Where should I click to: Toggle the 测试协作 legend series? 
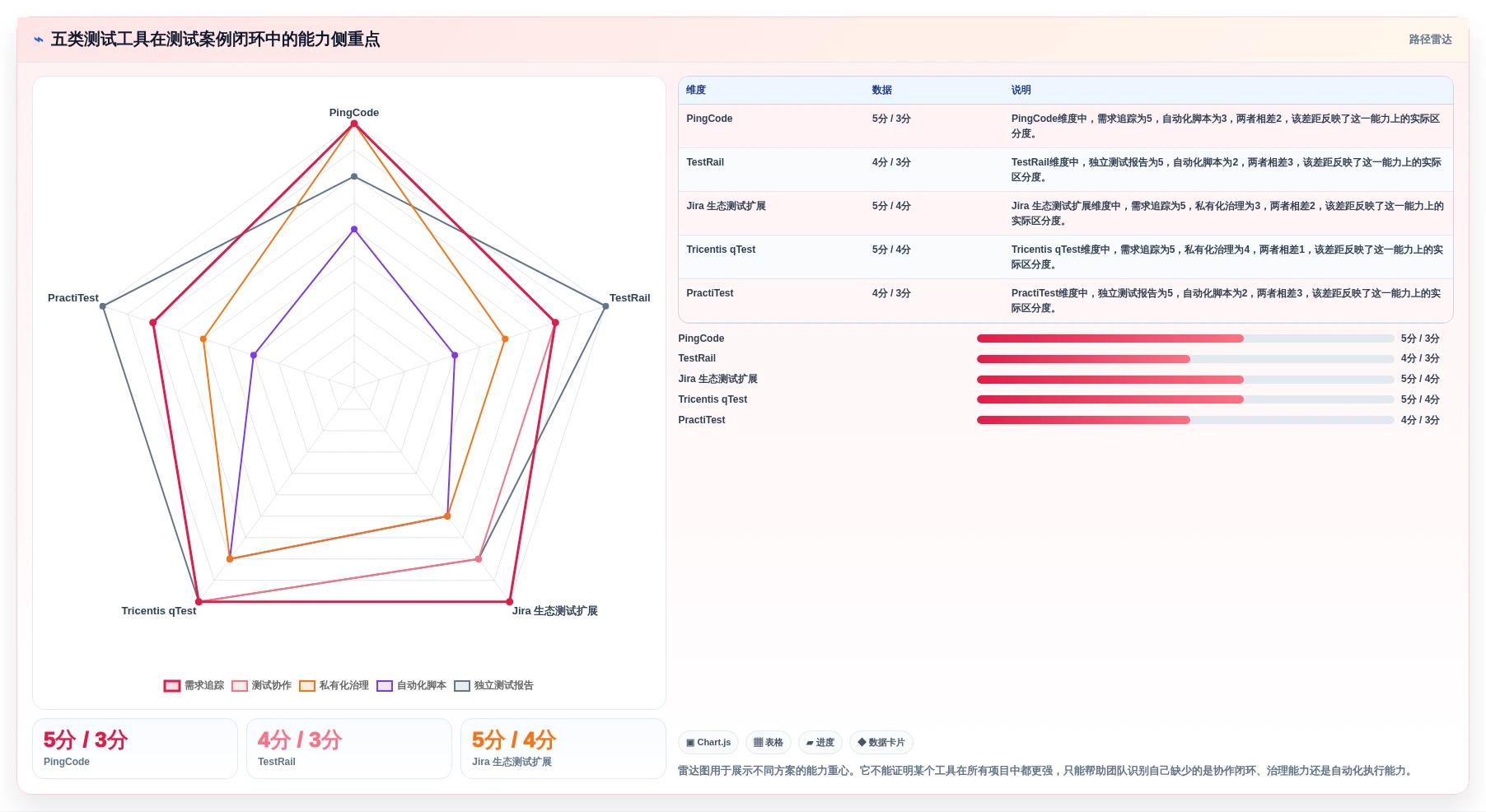[261, 685]
